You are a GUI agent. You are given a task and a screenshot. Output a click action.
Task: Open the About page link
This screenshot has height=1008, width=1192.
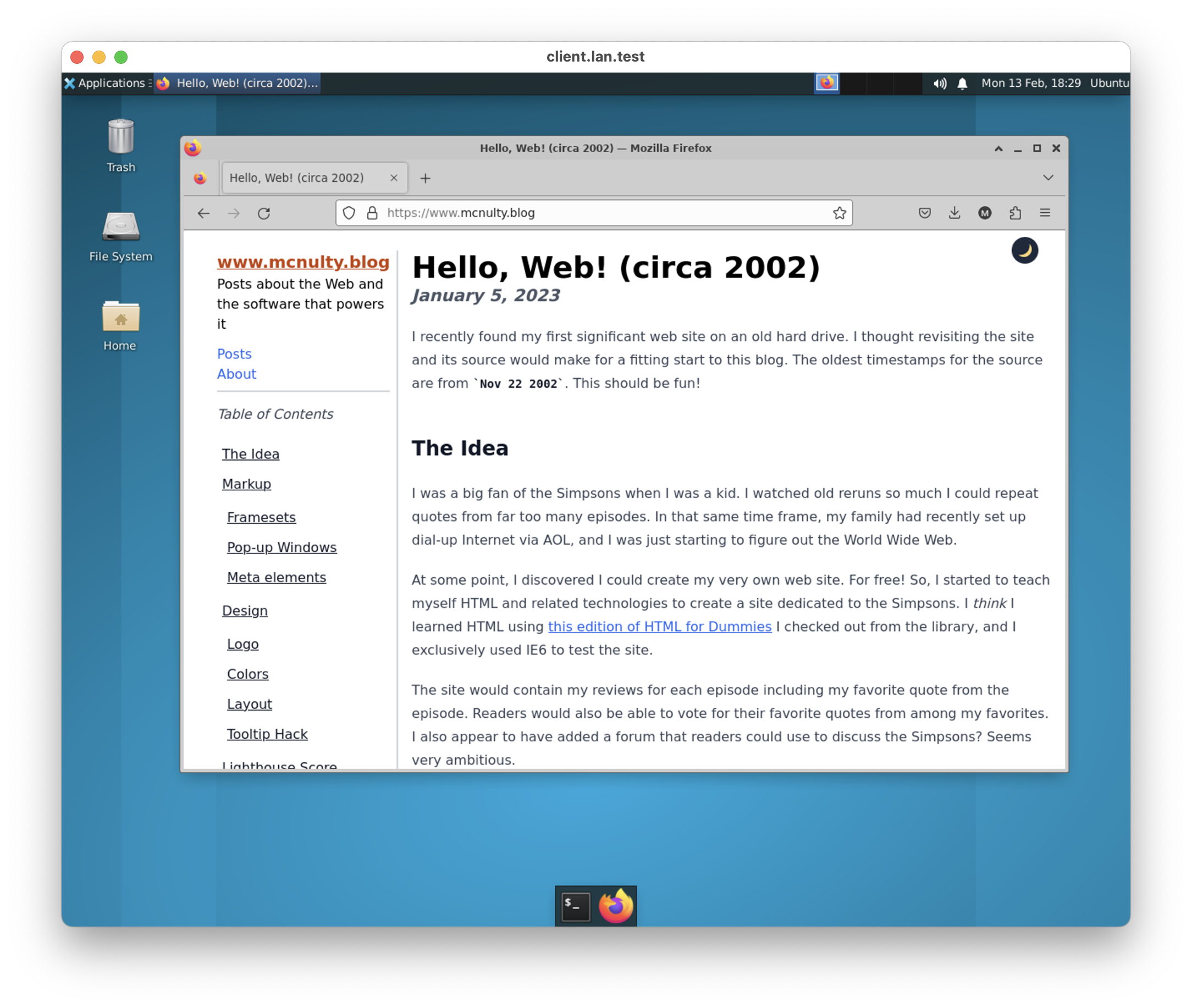(x=236, y=374)
